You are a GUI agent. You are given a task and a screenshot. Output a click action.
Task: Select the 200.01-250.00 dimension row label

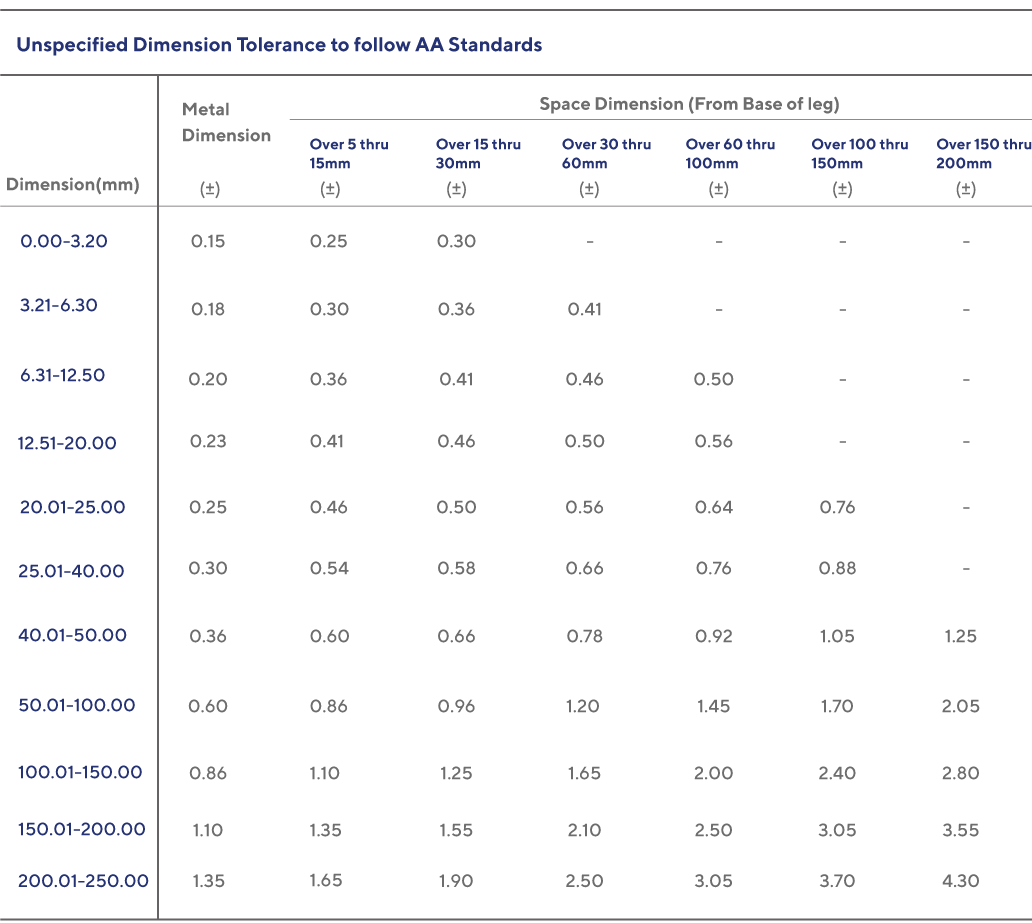pos(83,881)
